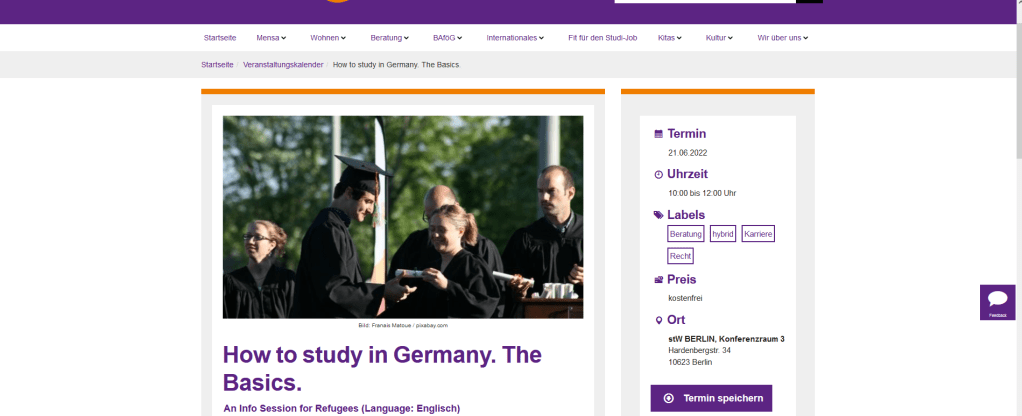Select Fit für den Studi-Job menu item
1022x416 pixels.
(x=600, y=38)
